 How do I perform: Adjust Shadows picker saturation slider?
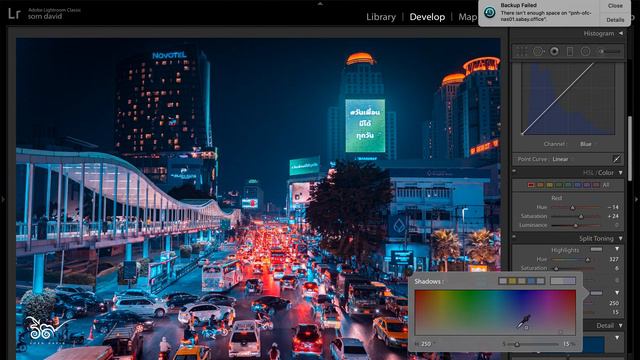coord(517,344)
